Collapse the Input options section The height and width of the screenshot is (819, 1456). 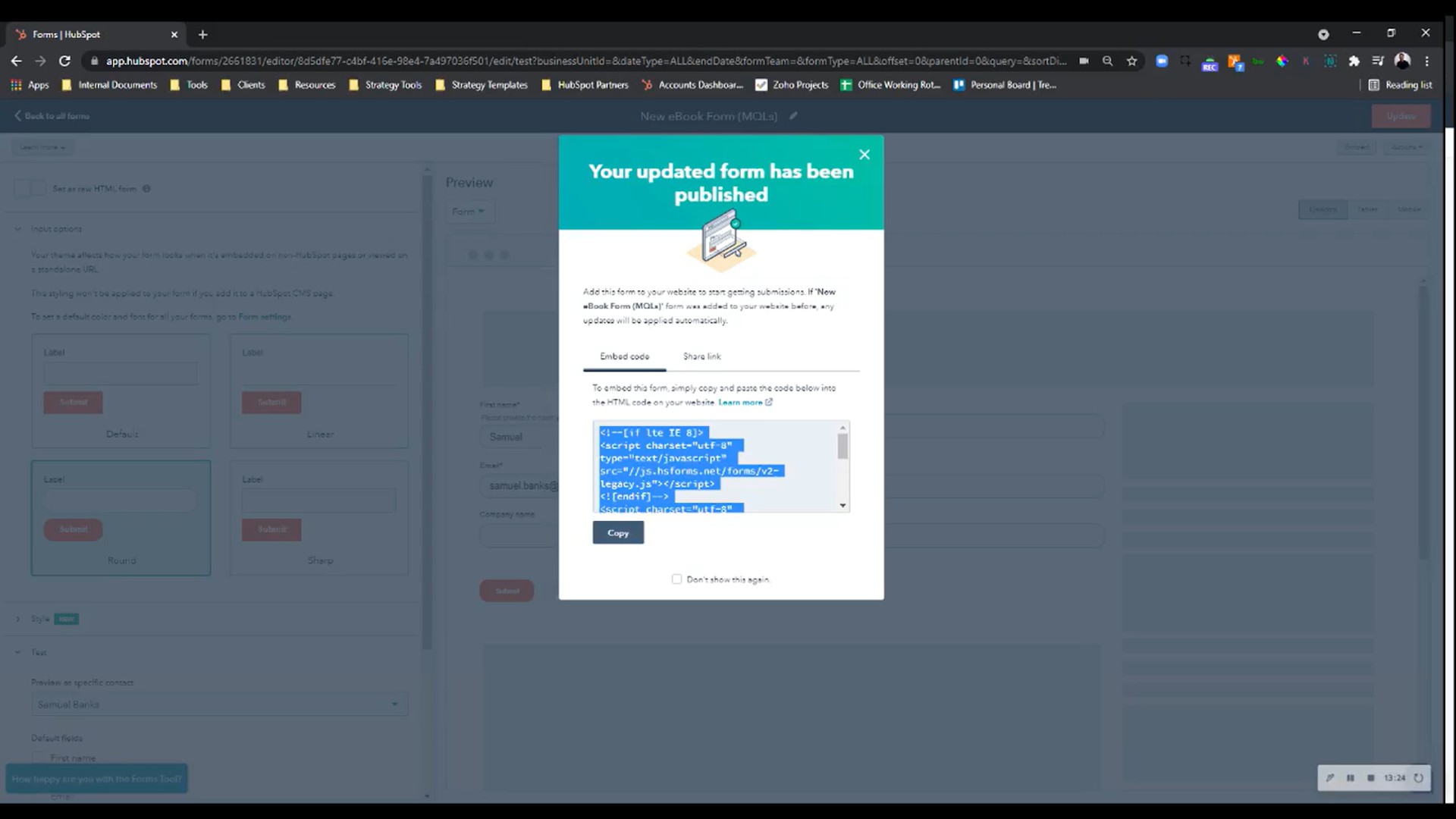(x=49, y=229)
